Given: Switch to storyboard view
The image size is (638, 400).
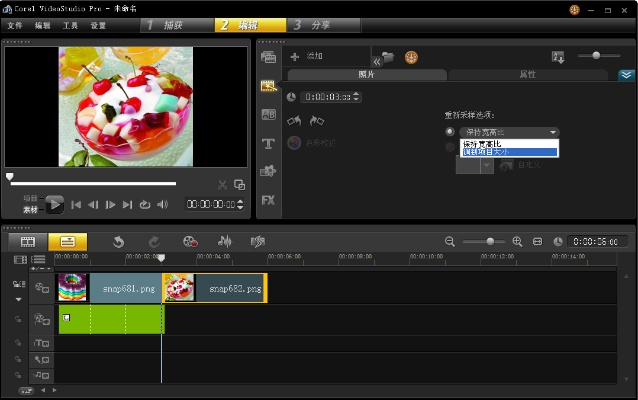Looking at the screenshot, I should (x=28, y=241).
